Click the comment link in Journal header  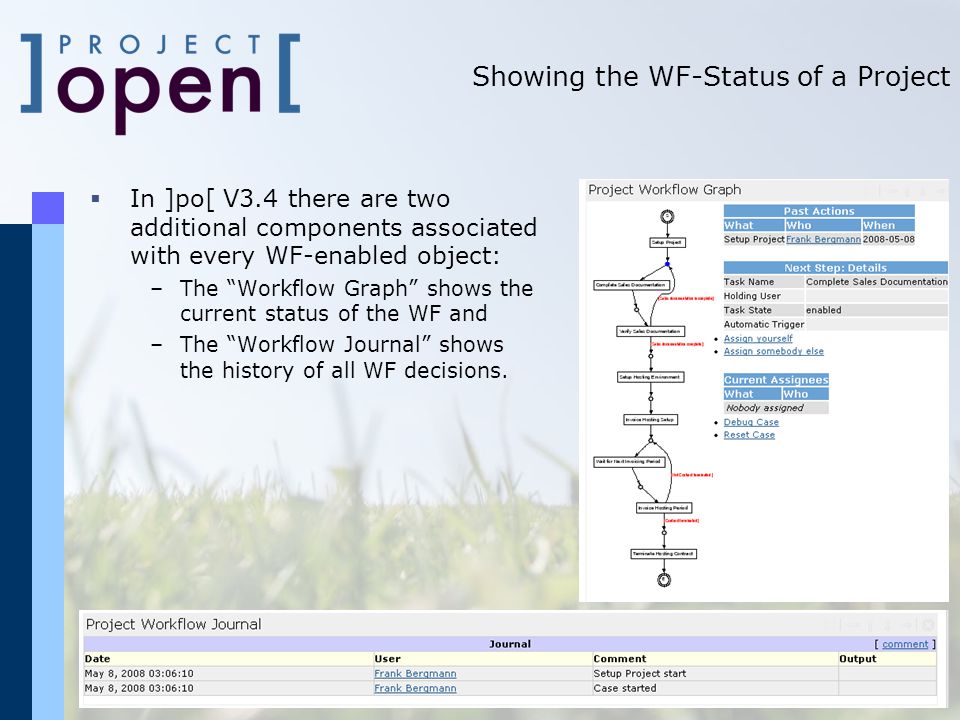pyautogui.click(x=905, y=644)
